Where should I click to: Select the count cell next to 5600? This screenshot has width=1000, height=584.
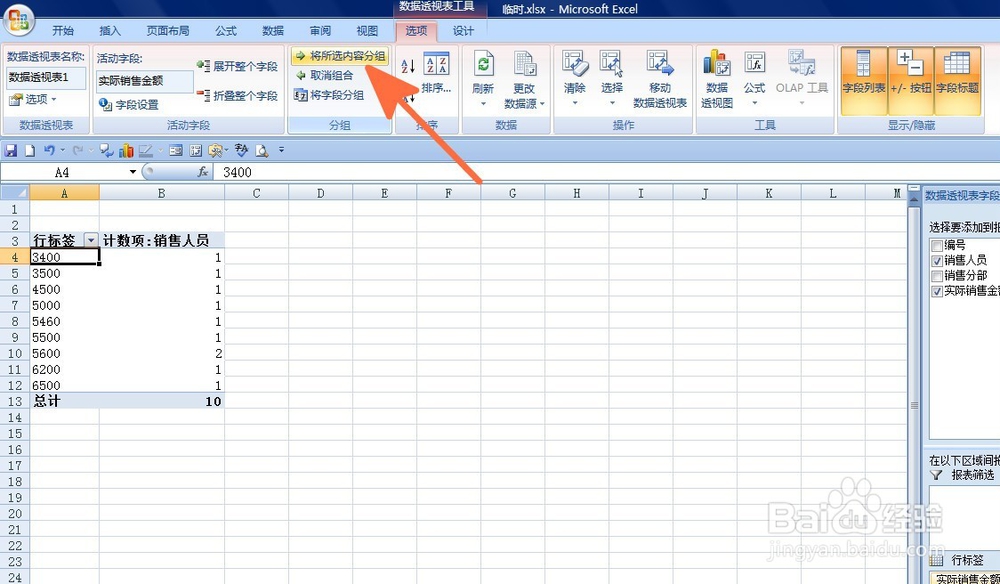[162, 353]
